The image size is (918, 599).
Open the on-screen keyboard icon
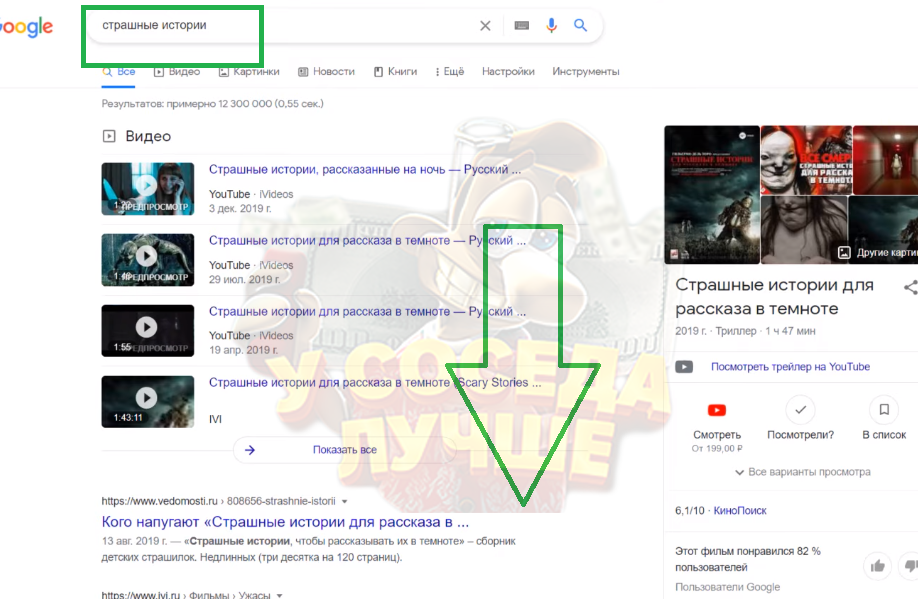(x=521, y=25)
